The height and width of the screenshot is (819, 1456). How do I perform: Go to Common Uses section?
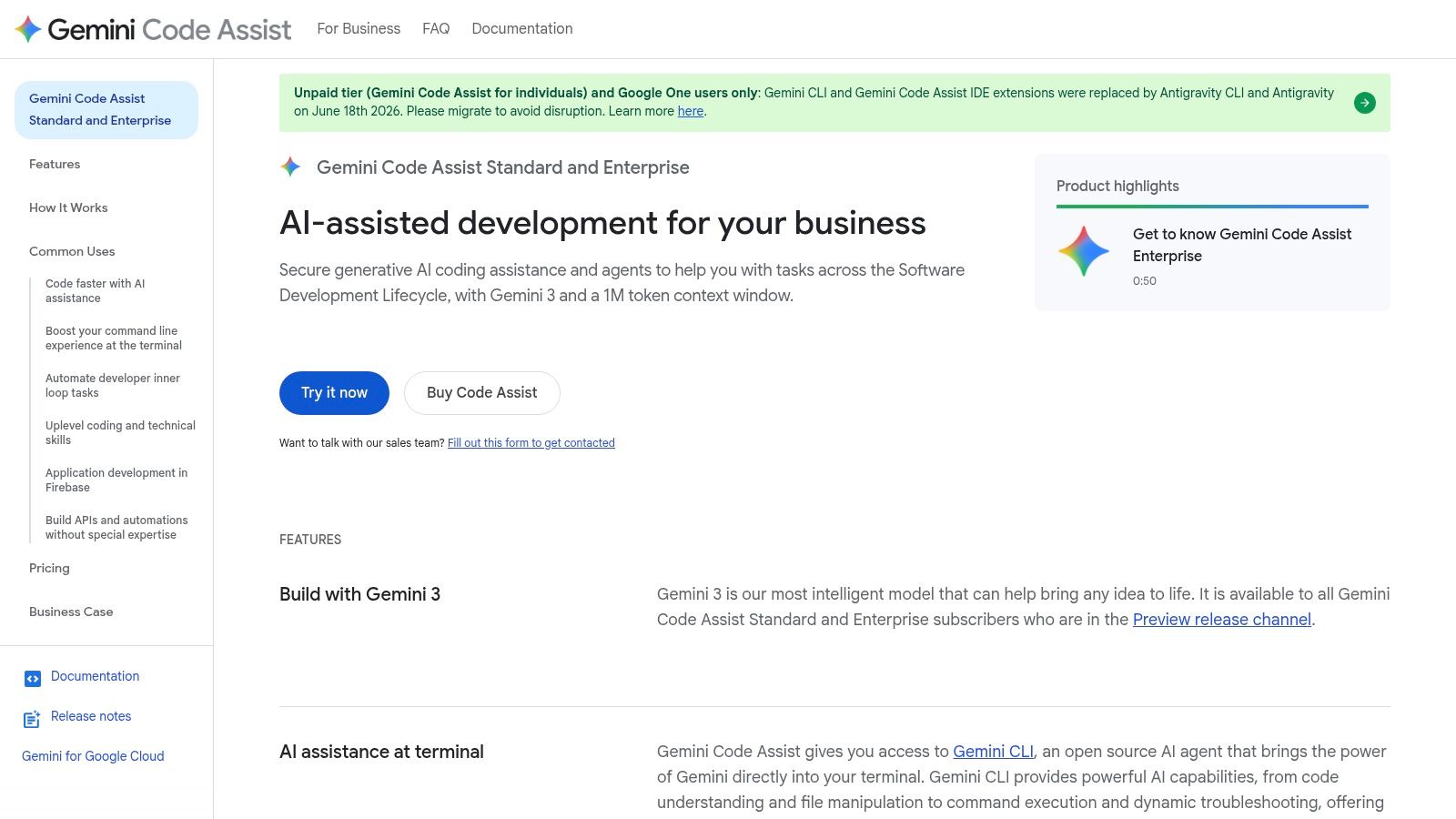72,251
